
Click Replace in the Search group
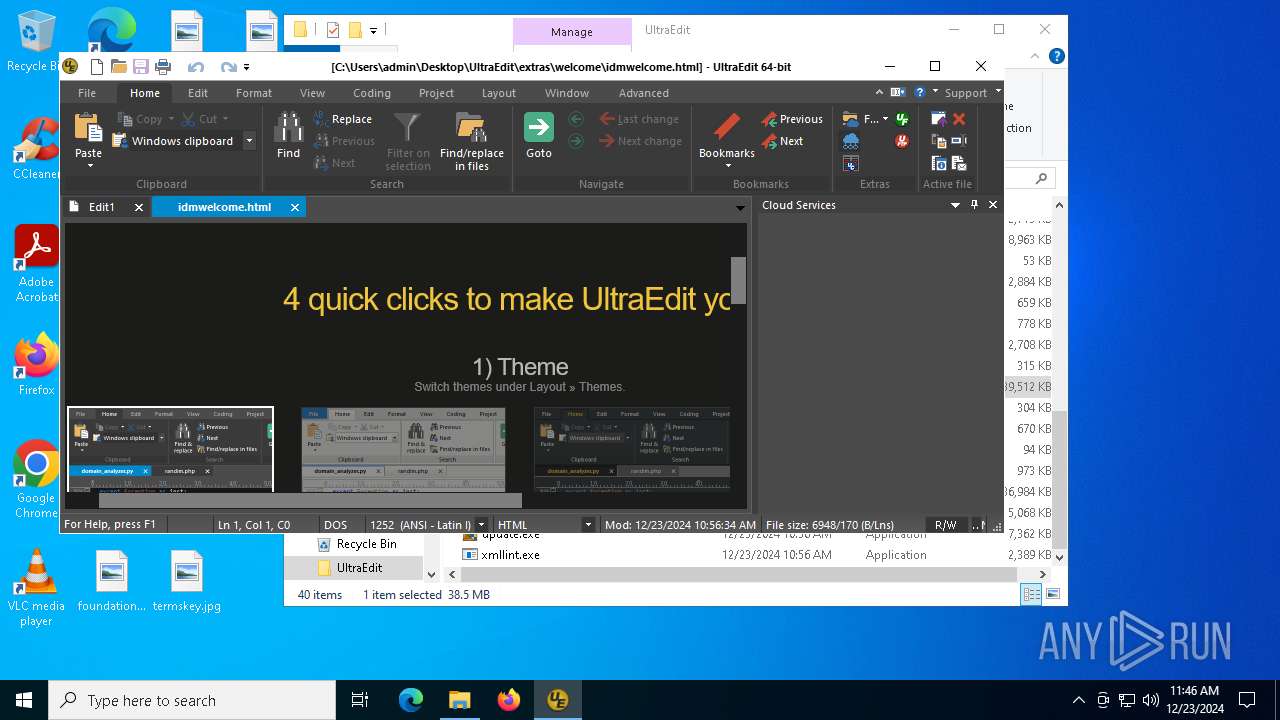[343, 119]
